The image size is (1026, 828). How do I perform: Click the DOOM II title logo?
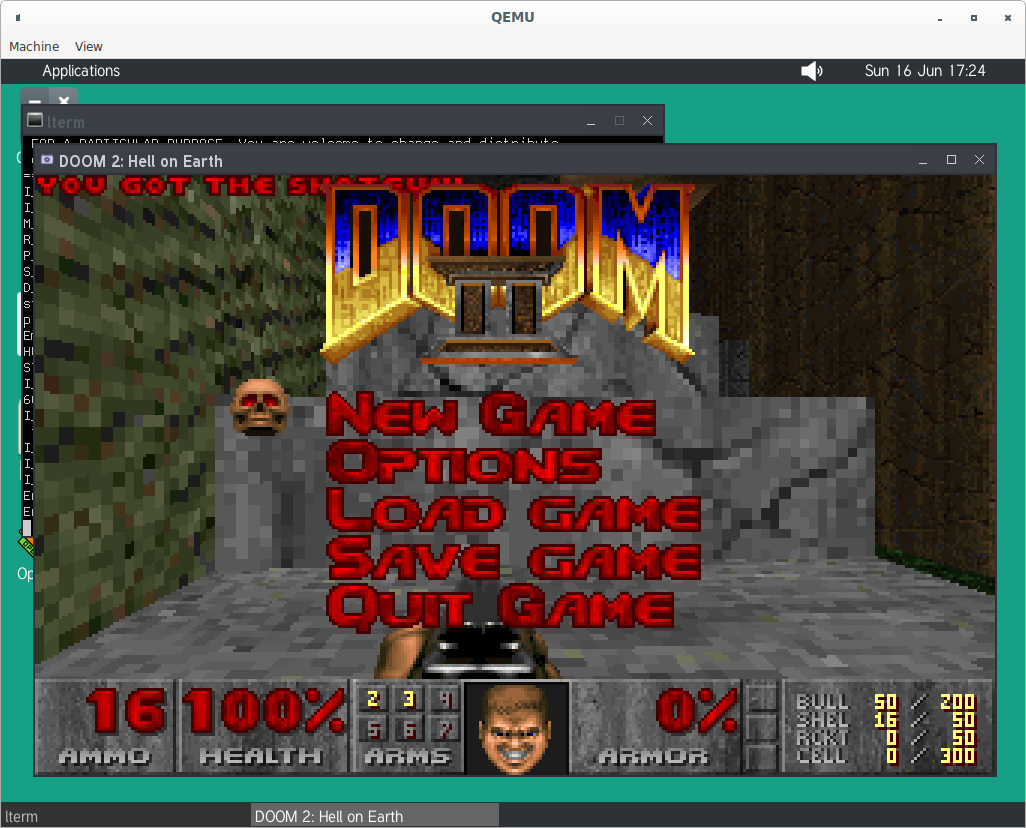point(508,273)
